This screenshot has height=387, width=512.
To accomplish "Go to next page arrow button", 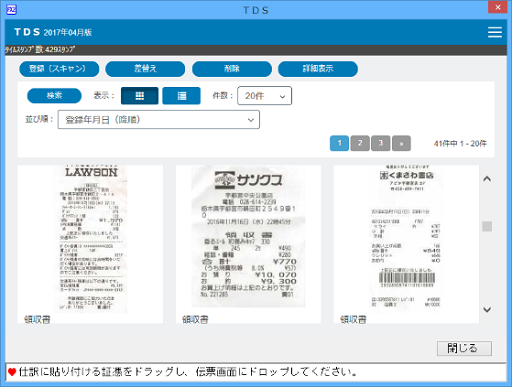I will [x=401, y=143].
